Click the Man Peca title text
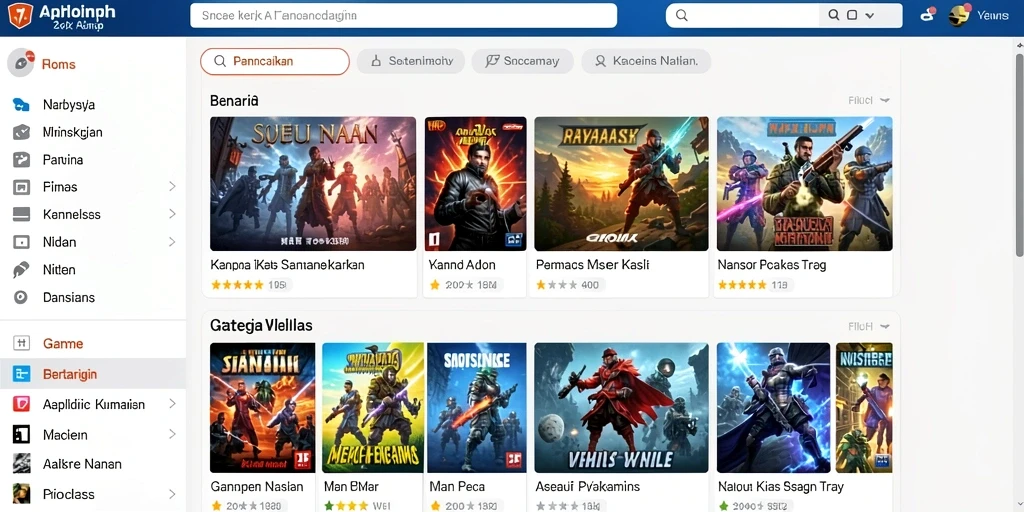Viewport: 1024px width, 512px height. (x=456, y=487)
